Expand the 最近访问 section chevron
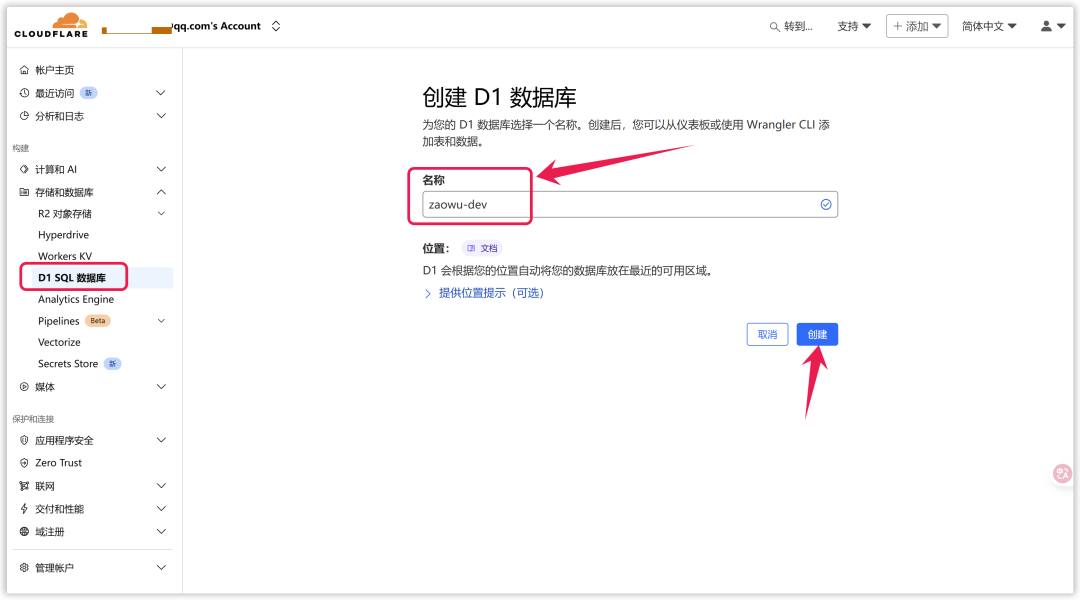 click(x=160, y=93)
